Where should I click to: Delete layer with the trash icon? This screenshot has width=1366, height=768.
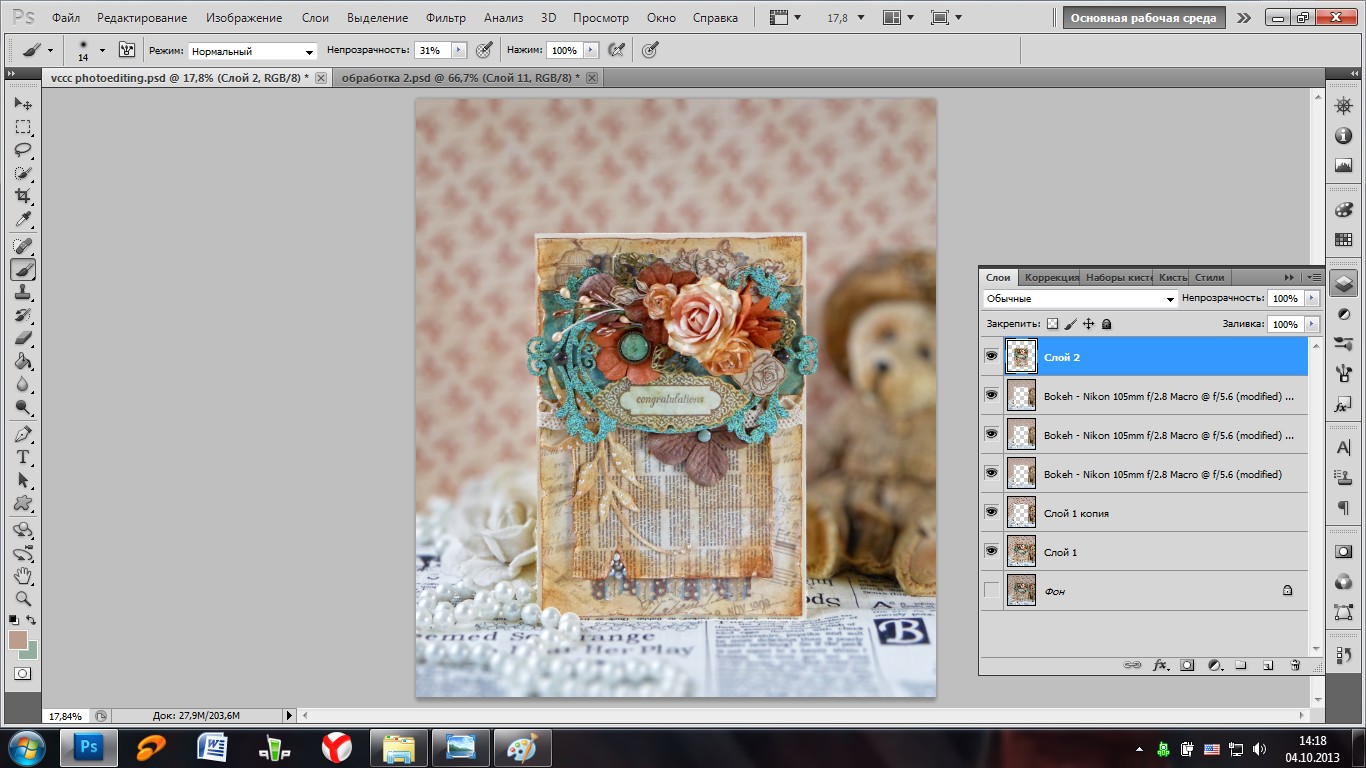pyautogui.click(x=1294, y=664)
